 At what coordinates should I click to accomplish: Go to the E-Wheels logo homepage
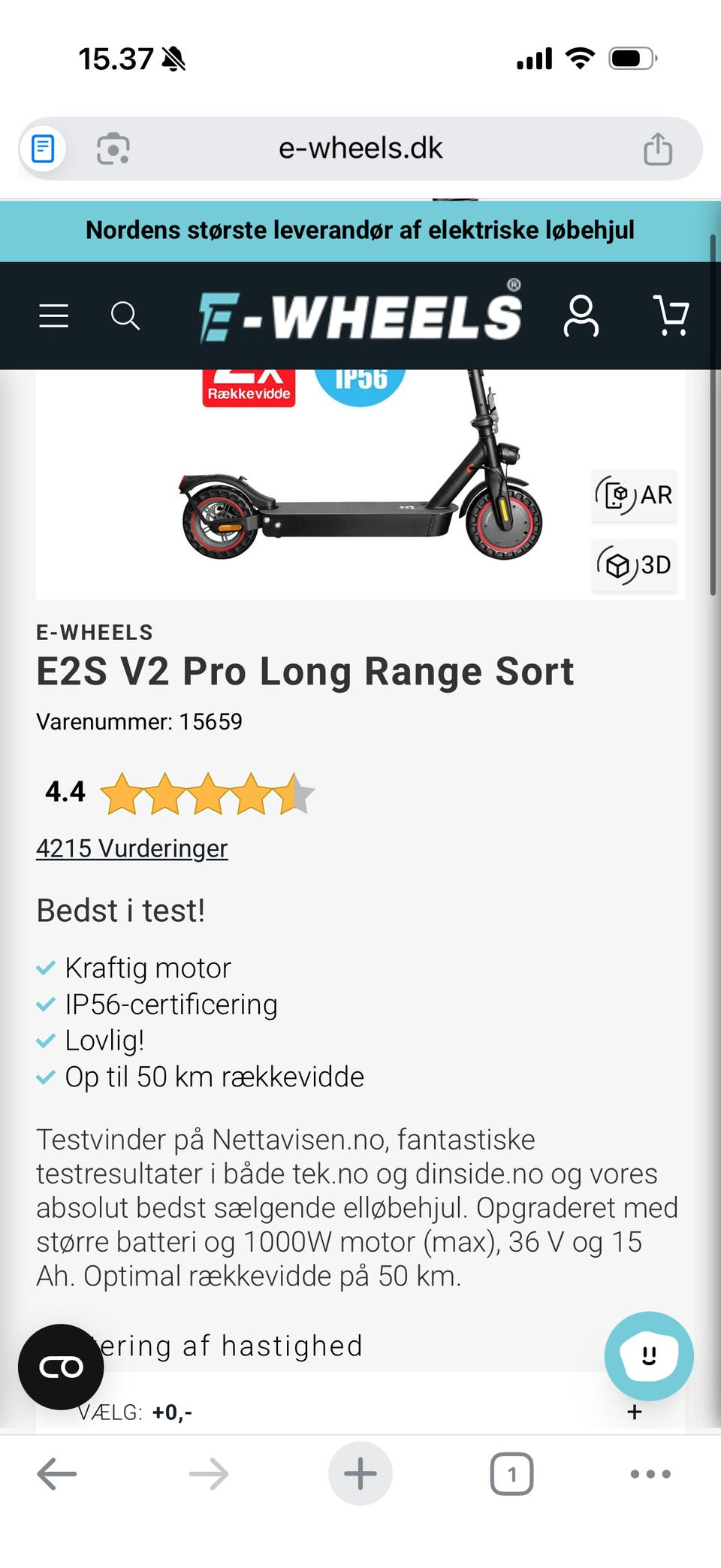[x=360, y=316]
